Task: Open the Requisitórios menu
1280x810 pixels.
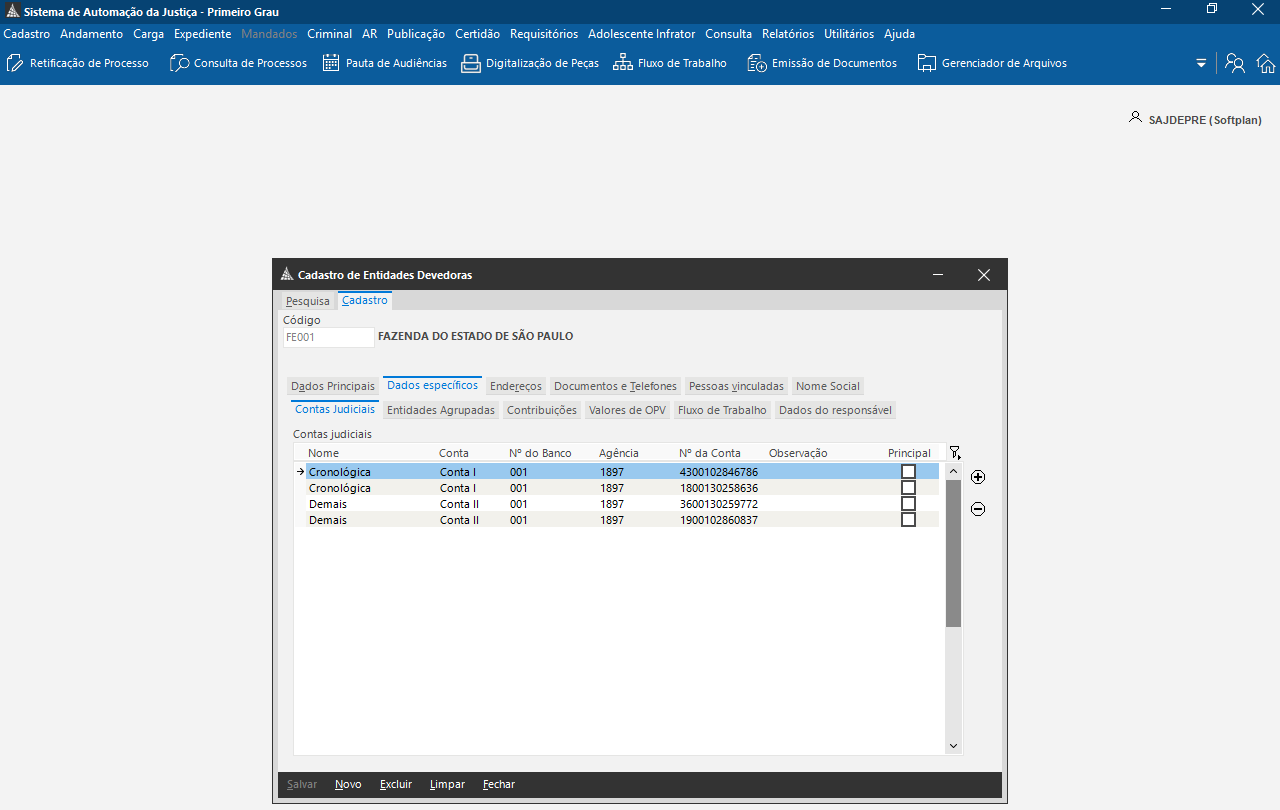Action: (544, 34)
